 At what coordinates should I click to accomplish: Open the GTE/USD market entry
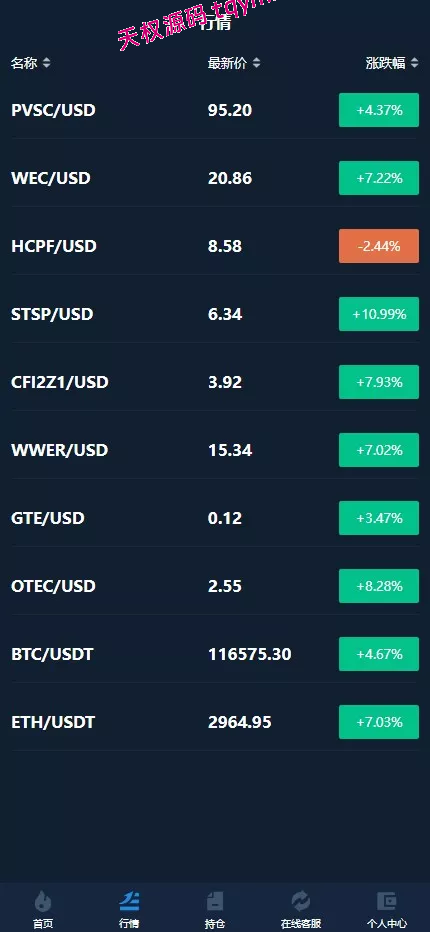[215, 518]
